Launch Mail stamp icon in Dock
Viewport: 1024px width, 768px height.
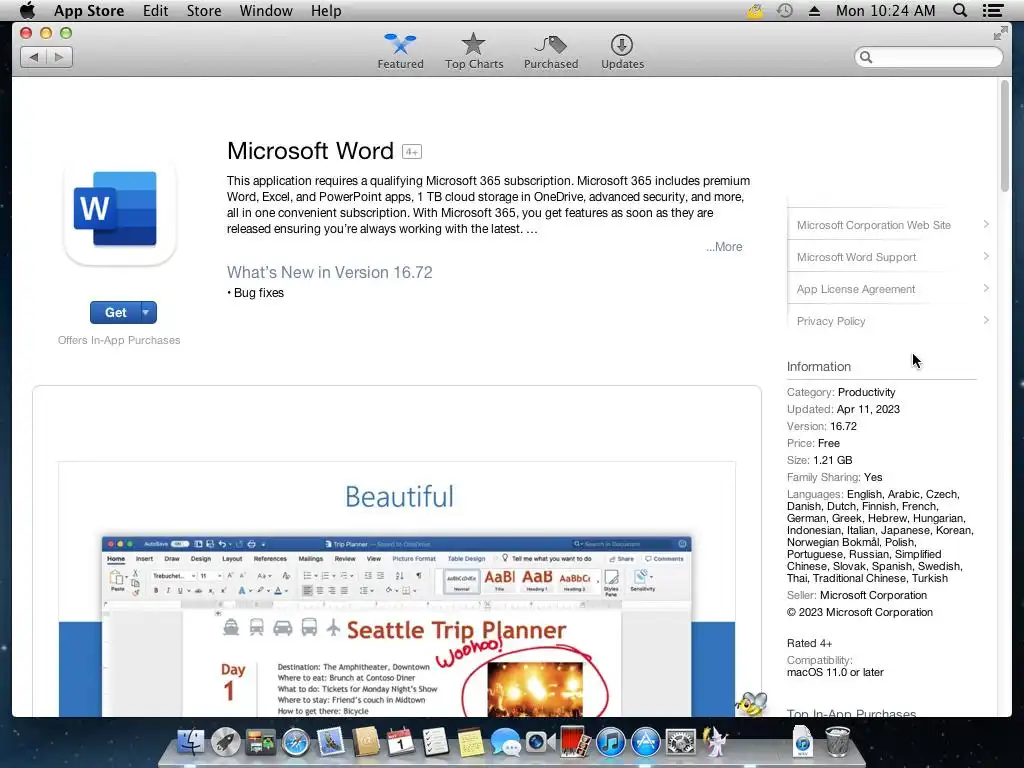pos(330,743)
